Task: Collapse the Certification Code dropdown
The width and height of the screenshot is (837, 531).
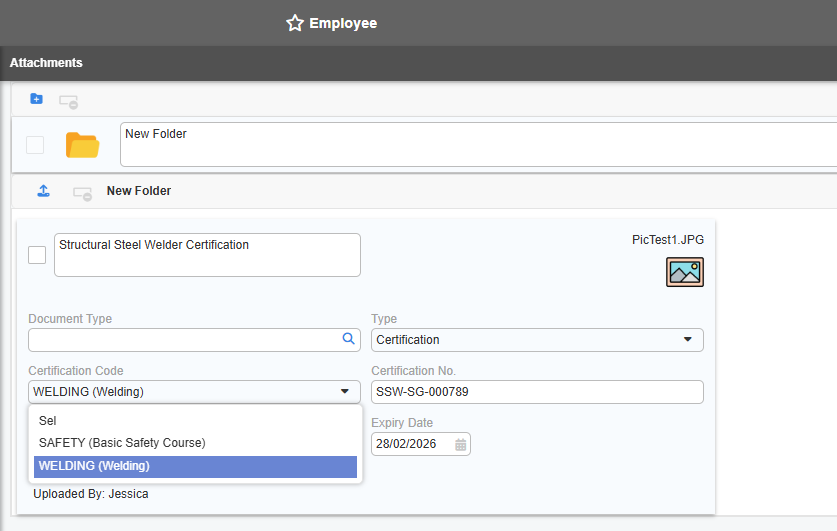Action: click(x=344, y=392)
